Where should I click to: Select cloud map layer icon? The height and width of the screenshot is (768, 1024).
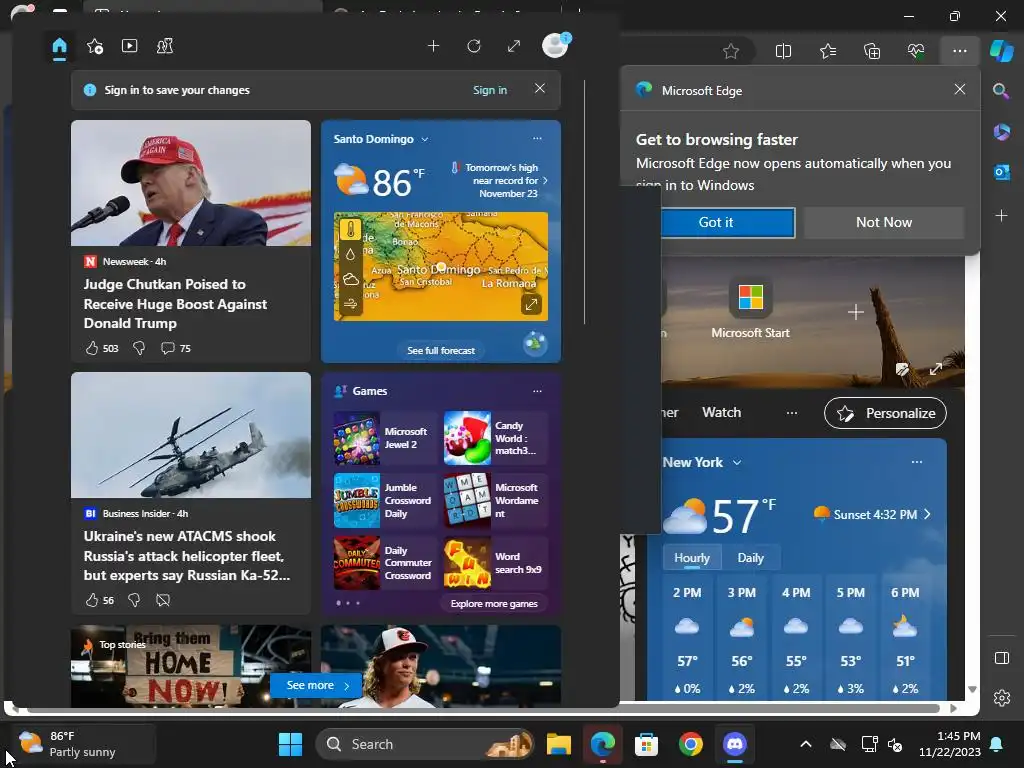[x=351, y=280]
